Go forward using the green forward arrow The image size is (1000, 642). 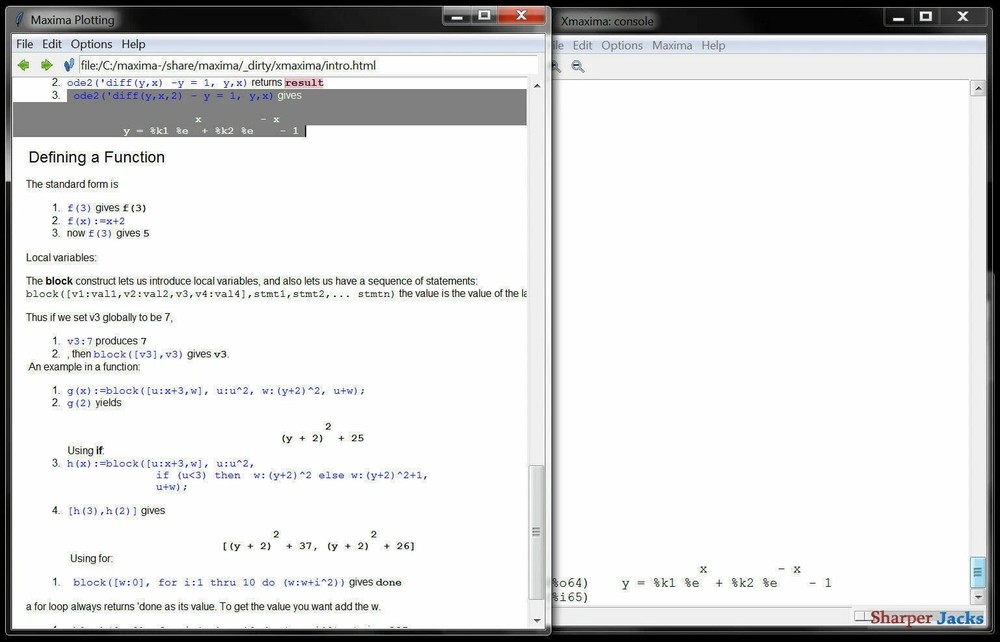(x=47, y=65)
